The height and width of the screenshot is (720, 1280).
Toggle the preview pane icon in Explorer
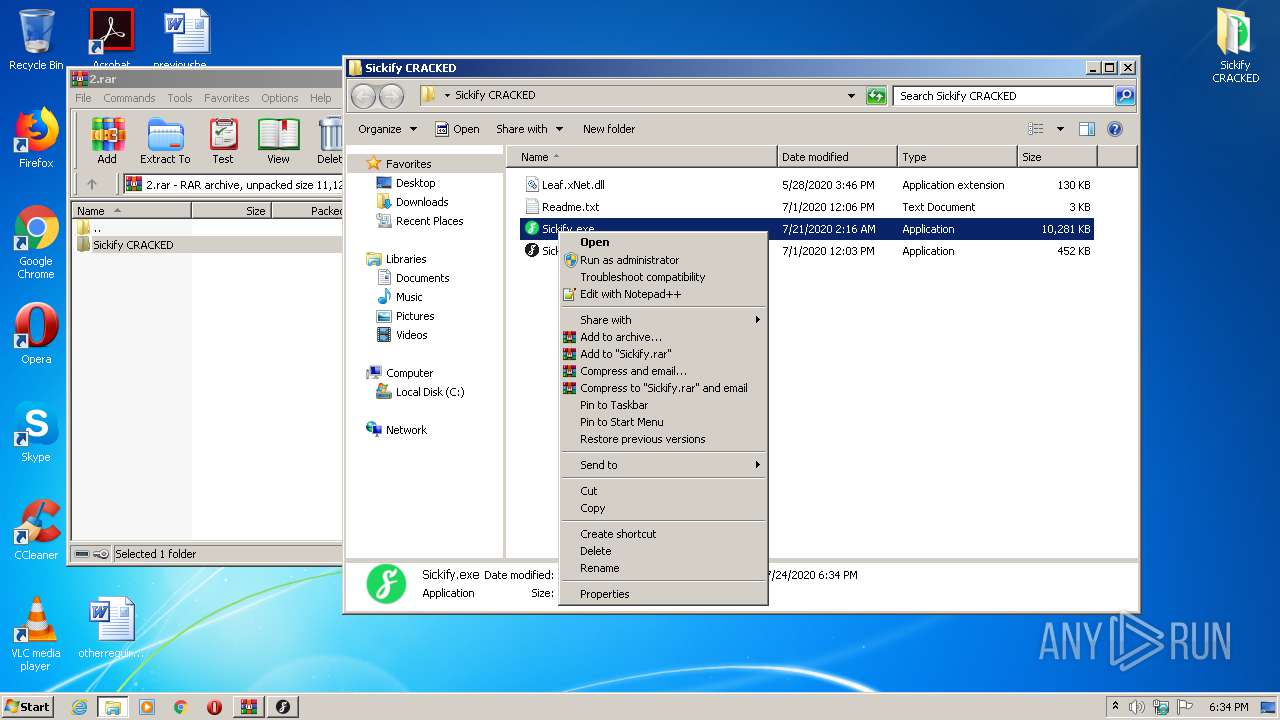pyautogui.click(x=1087, y=129)
